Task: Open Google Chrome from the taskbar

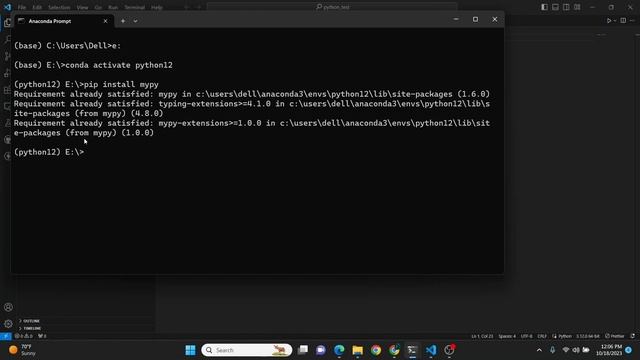Action: (x=376, y=350)
